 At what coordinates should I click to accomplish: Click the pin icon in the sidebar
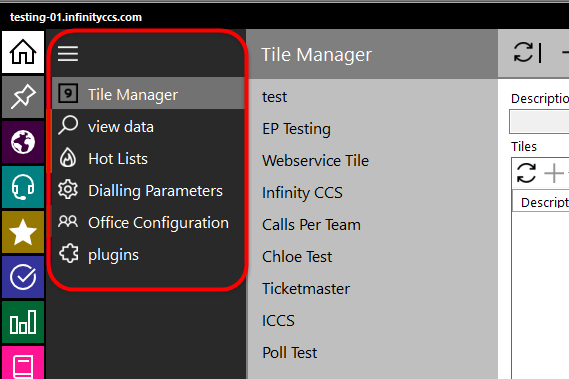tap(23, 97)
